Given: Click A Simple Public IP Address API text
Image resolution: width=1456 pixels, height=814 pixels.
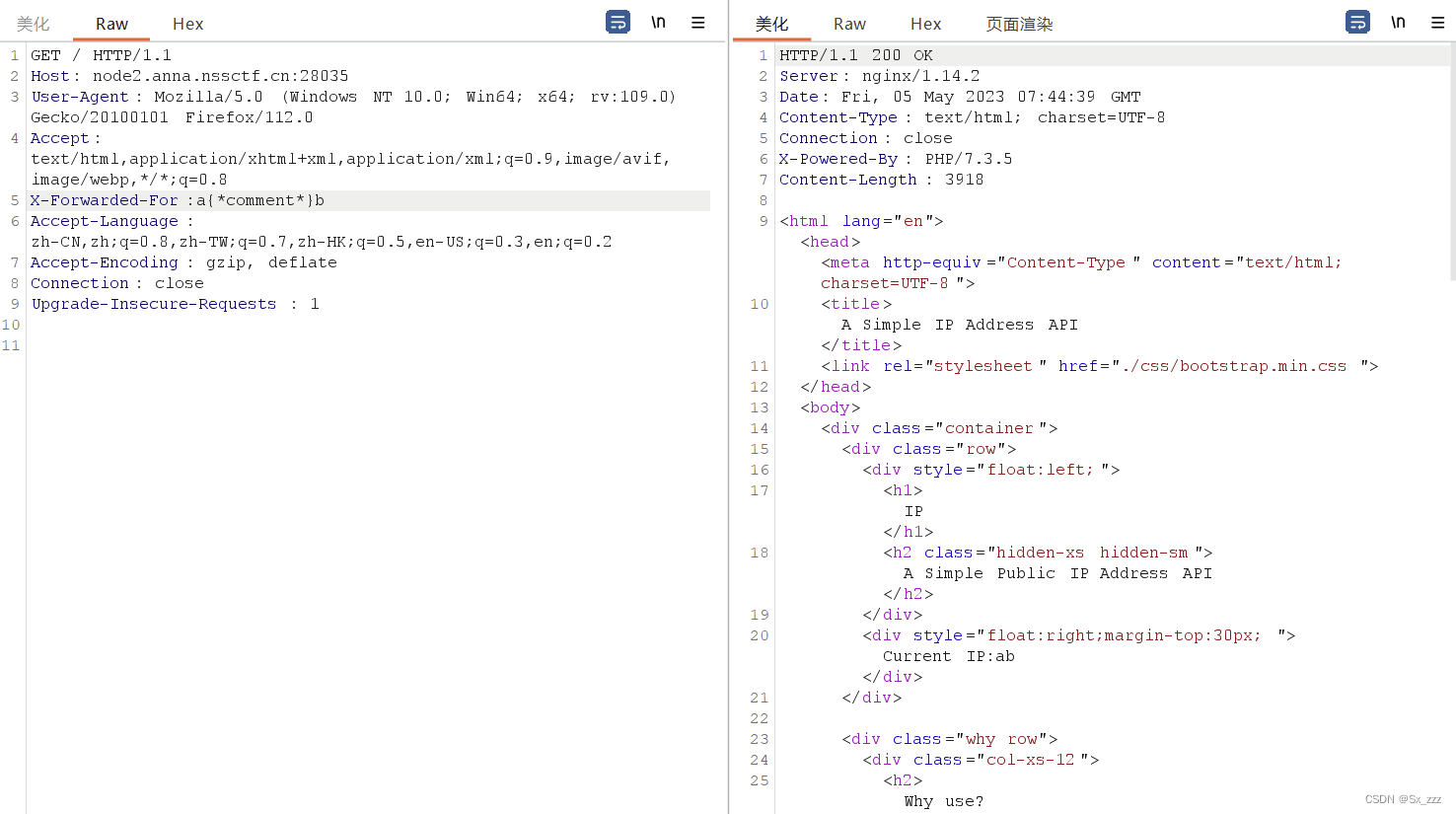Looking at the screenshot, I should click(x=1057, y=573).
